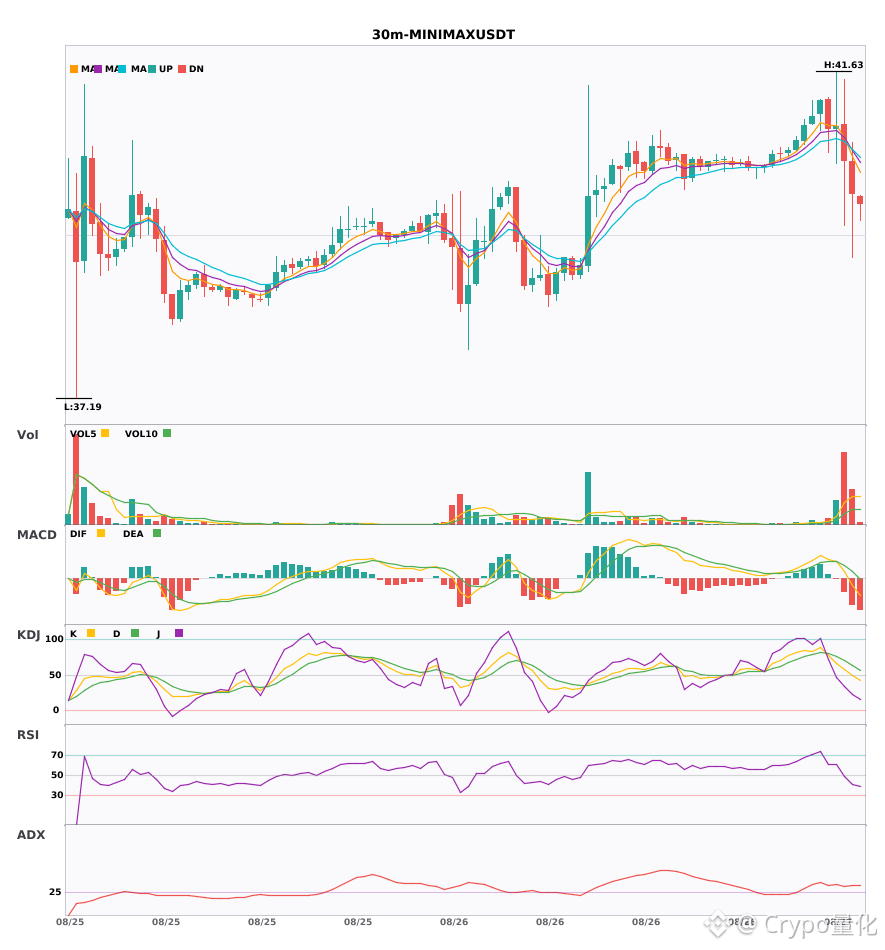Click the RSI axis 30 label
The image size is (885, 950).
(57, 795)
